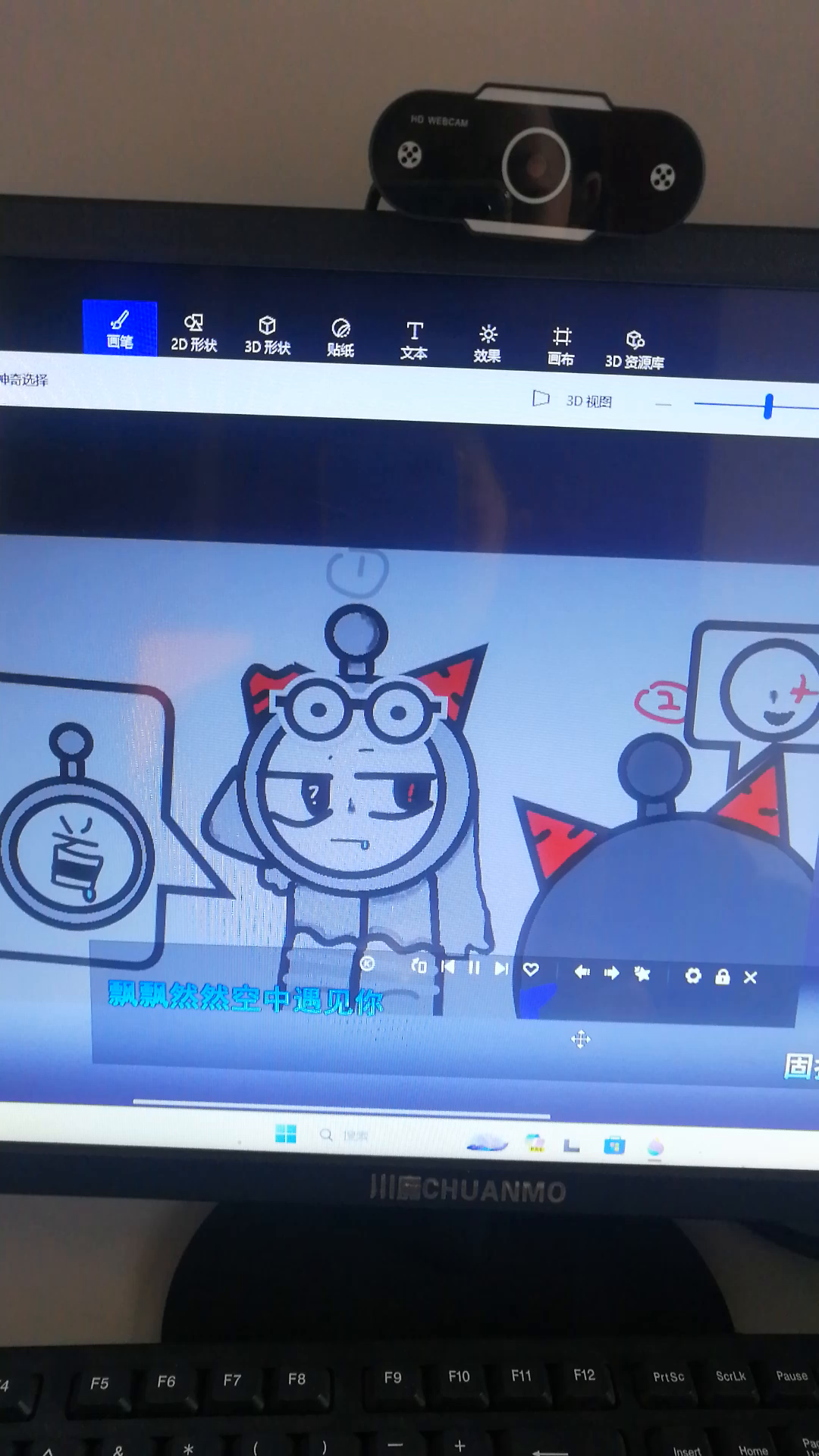This screenshot has height=1456, width=819.
Task: Select the 画笔 brushes tab
Action: pos(120,328)
